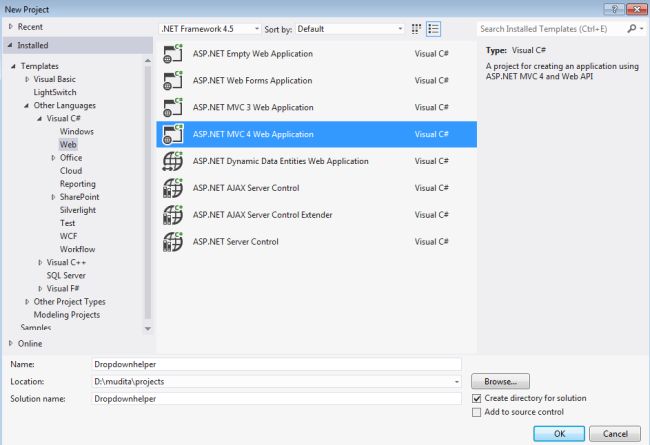Select ASP.NET Server Control text
Image resolution: width=650 pixels, height=445 pixels.
pos(235,242)
